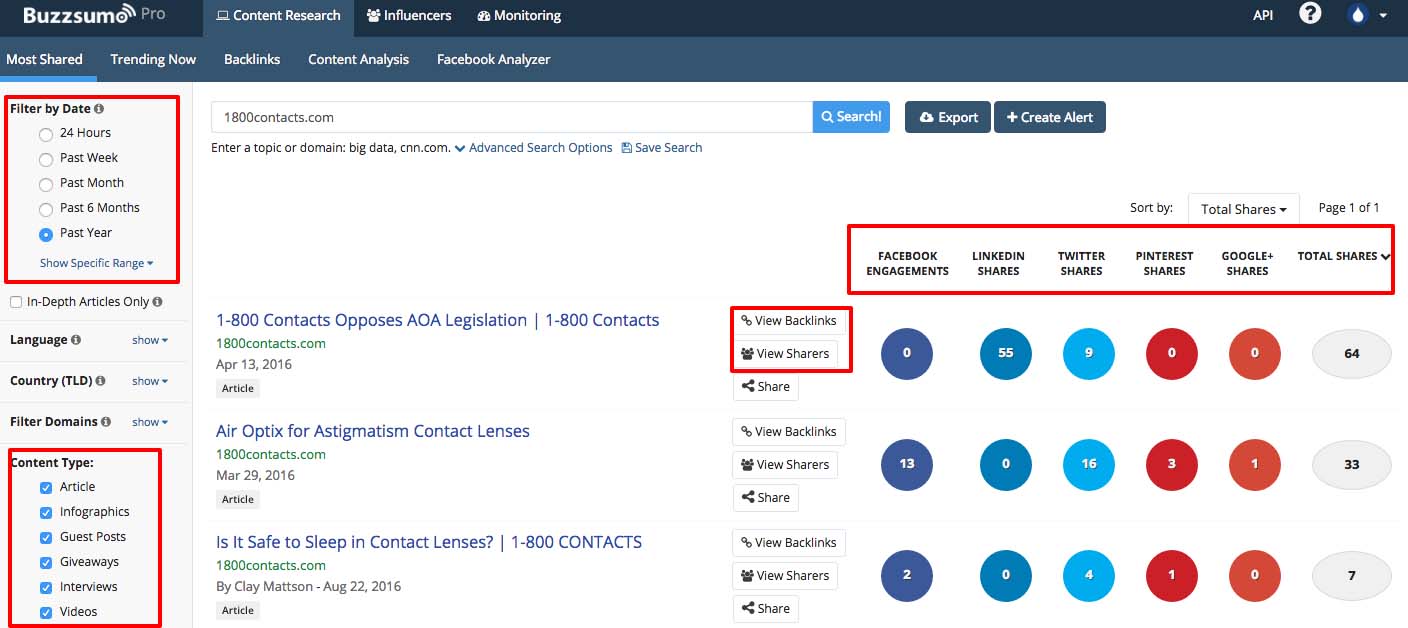
Task: Expand Advanced Search Options
Action: click(533, 147)
